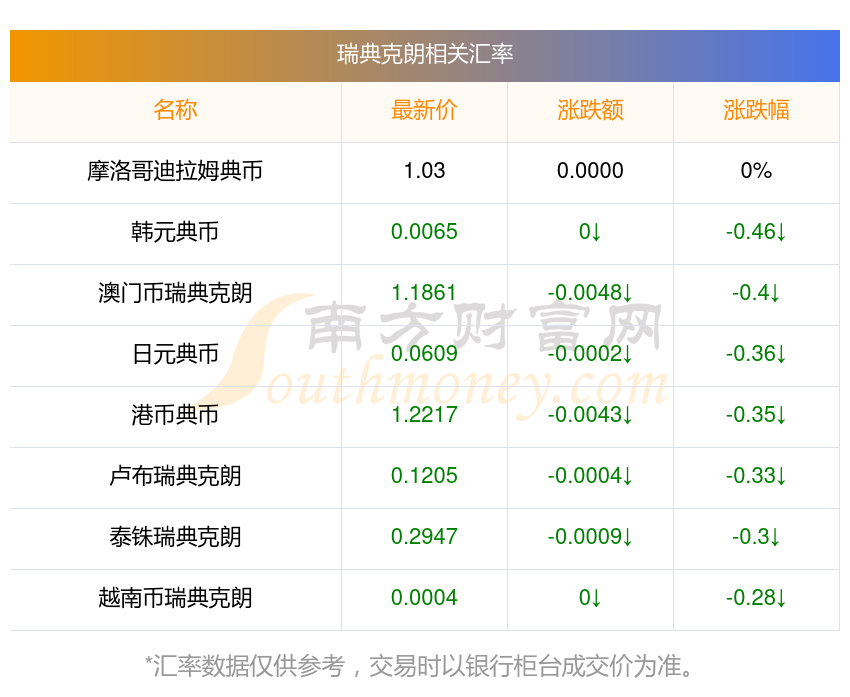
Task: Click the -0.28↓ percentage
Action: pyautogui.click(x=756, y=598)
